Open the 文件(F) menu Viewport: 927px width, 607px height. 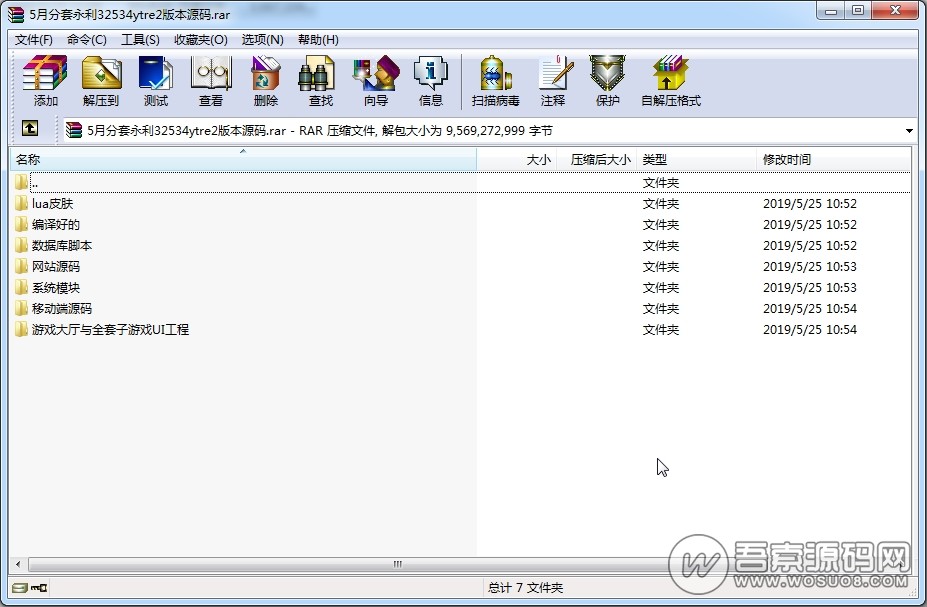(34, 40)
